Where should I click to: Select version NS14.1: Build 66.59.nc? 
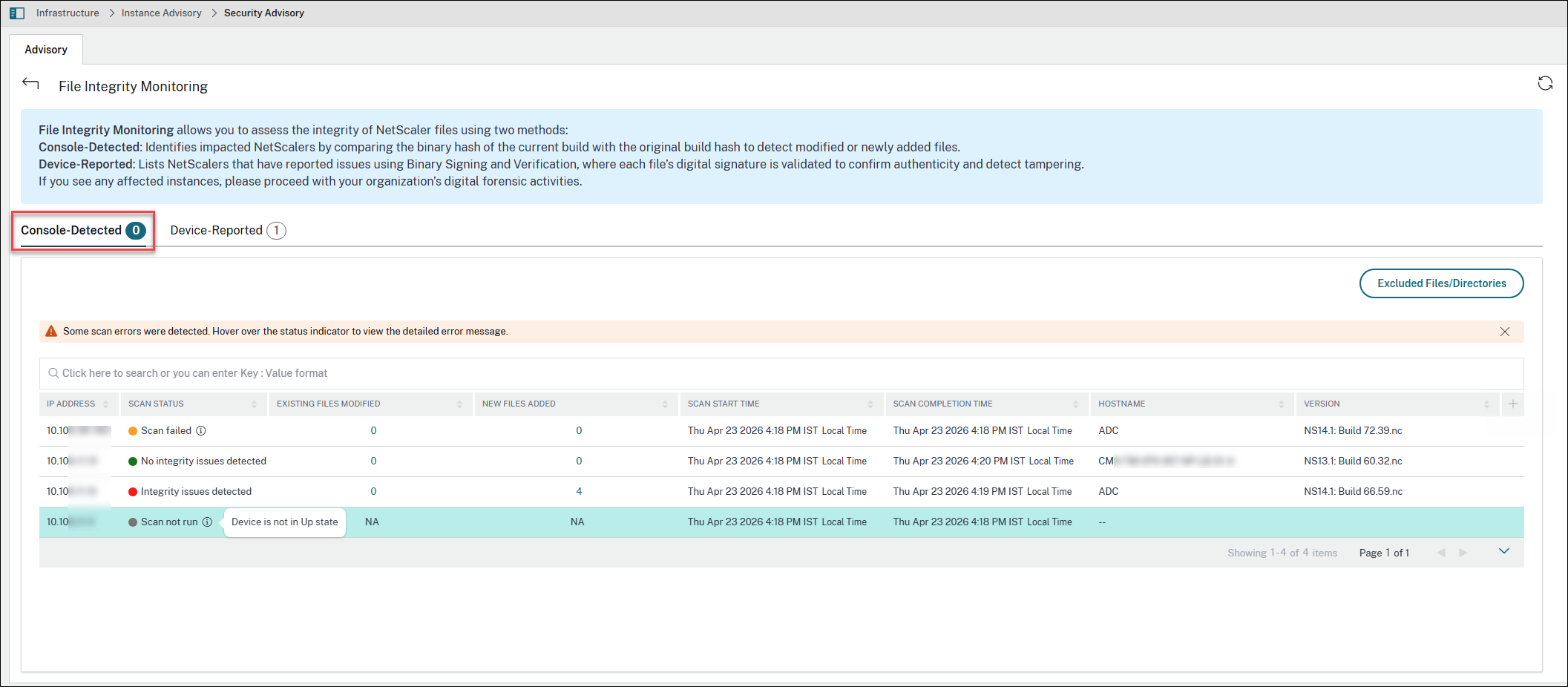(x=1353, y=491)
